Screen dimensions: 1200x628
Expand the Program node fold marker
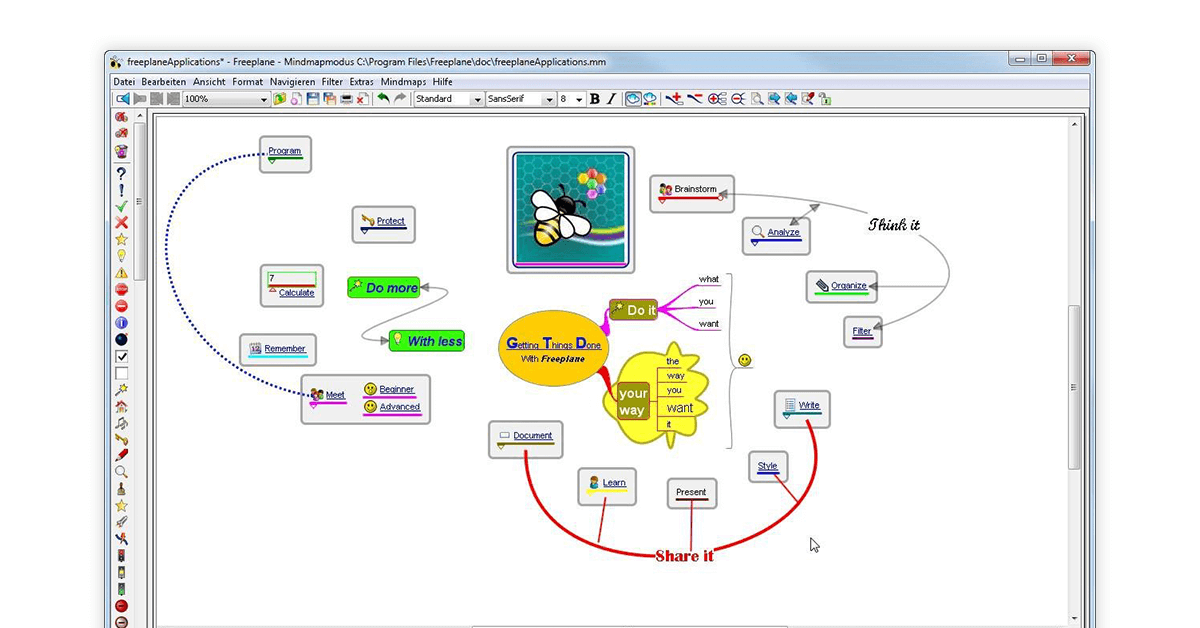pyautogui.click(x=271, y=161)
